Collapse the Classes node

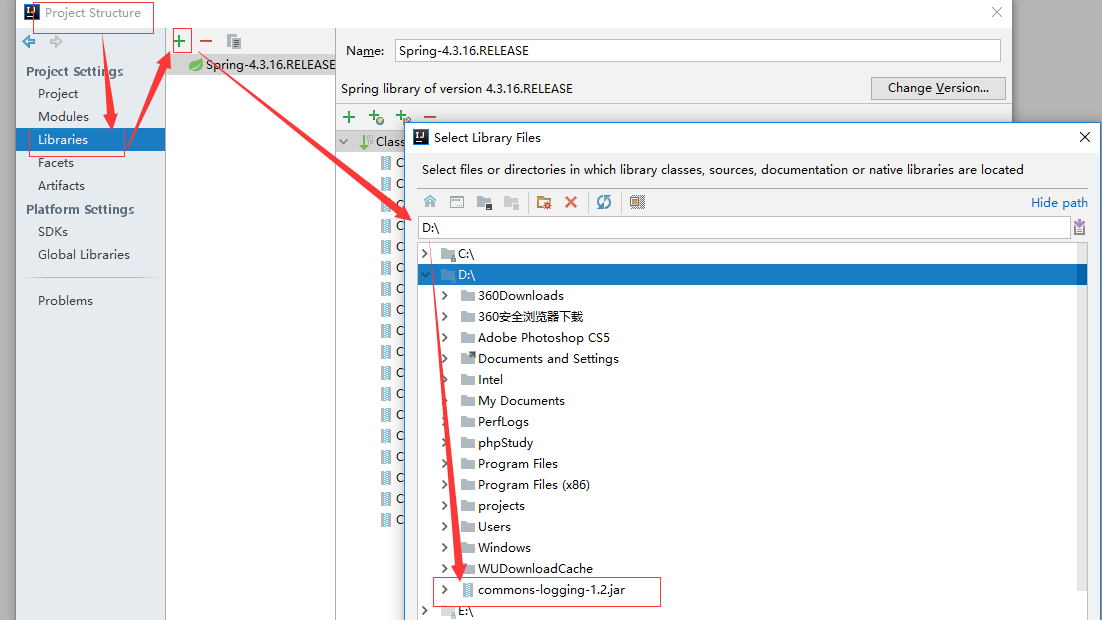point(344,141)
